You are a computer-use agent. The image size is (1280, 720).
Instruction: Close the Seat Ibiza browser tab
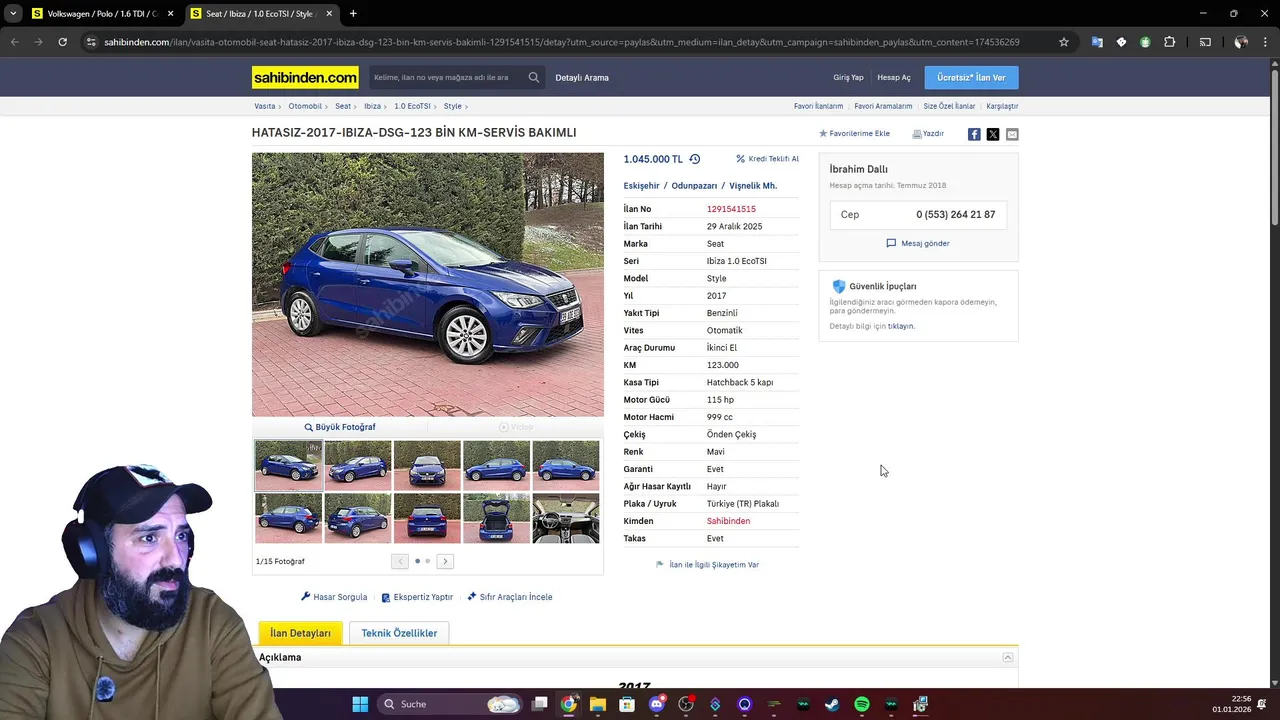click(329, 14)
